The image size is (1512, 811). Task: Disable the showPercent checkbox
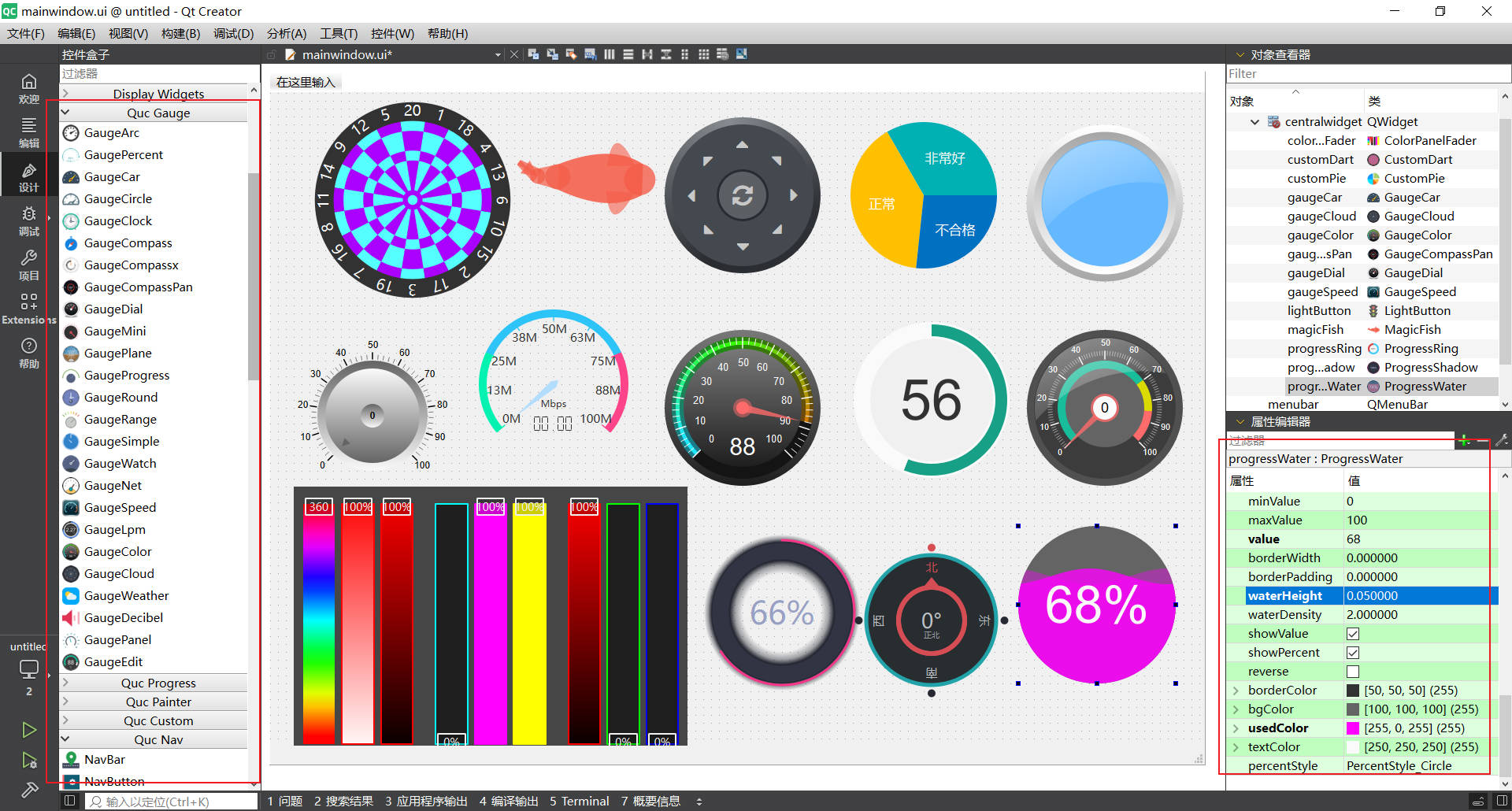(x=1353, y=652)
